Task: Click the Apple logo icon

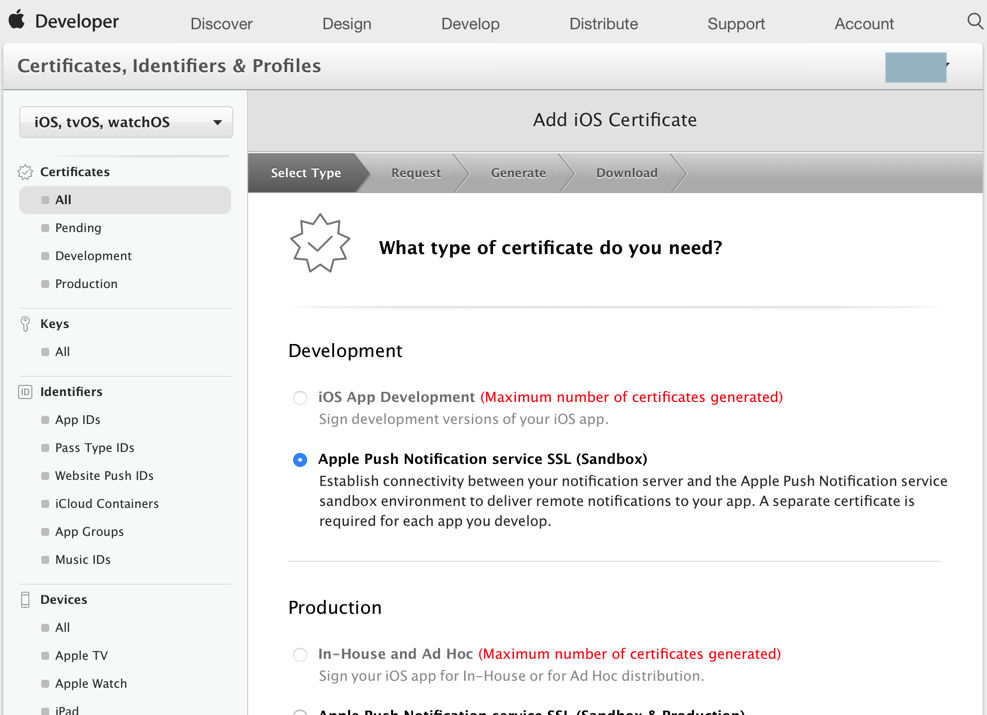Action: pyautogui.click(x=16, y=20)
